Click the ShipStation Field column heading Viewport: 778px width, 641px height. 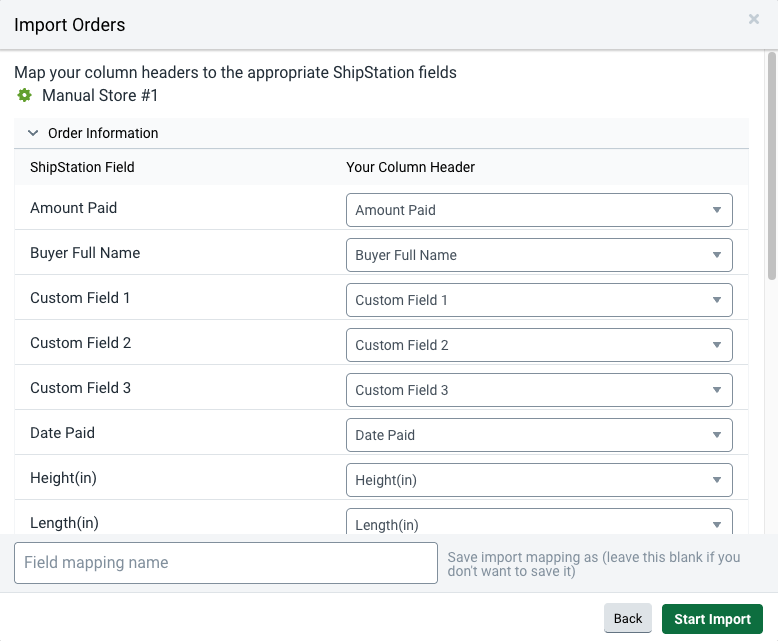pyautogui.click(x=82, y=167)
